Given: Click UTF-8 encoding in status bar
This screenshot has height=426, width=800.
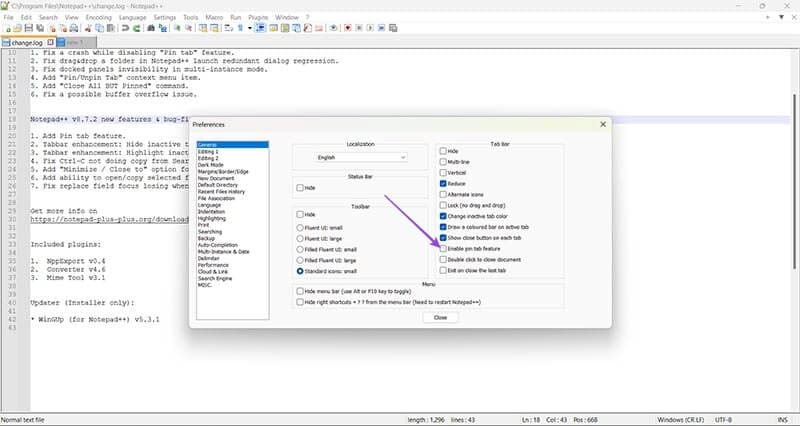Looking at the screenshot, I should pyautogui.click(x=723, y=420).
